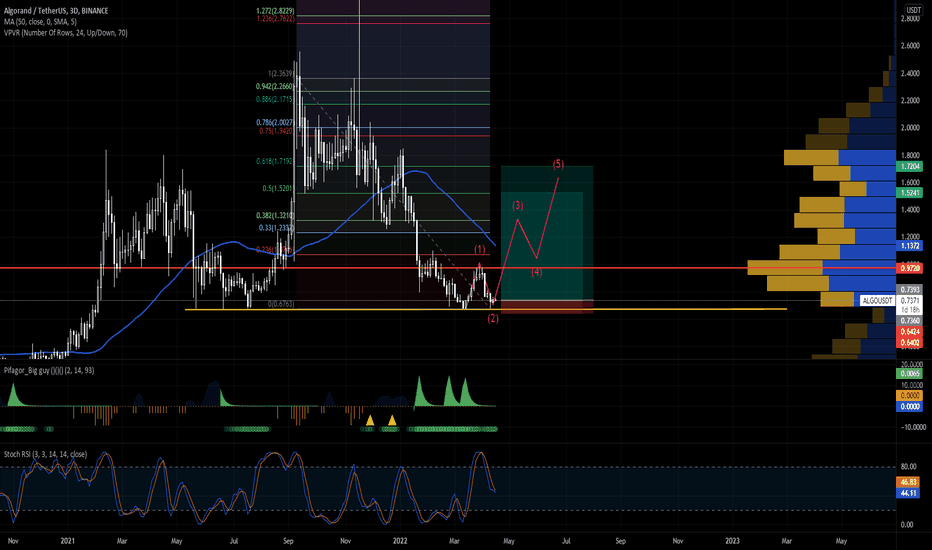Click the -10.0000 Pifagor scale label

pyautogui.click(x=912, y=427)
